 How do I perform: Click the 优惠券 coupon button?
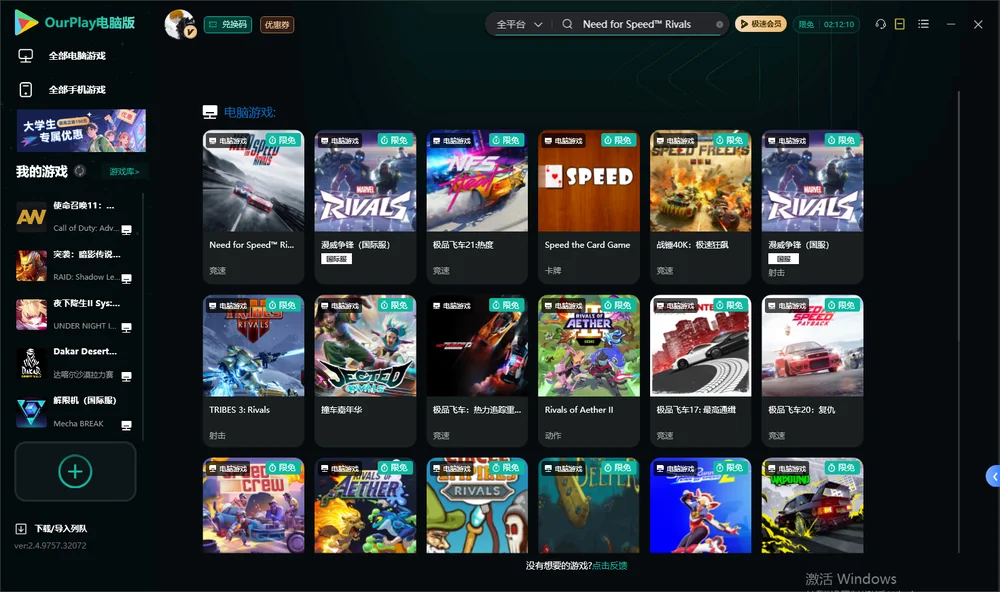[277, 24]
